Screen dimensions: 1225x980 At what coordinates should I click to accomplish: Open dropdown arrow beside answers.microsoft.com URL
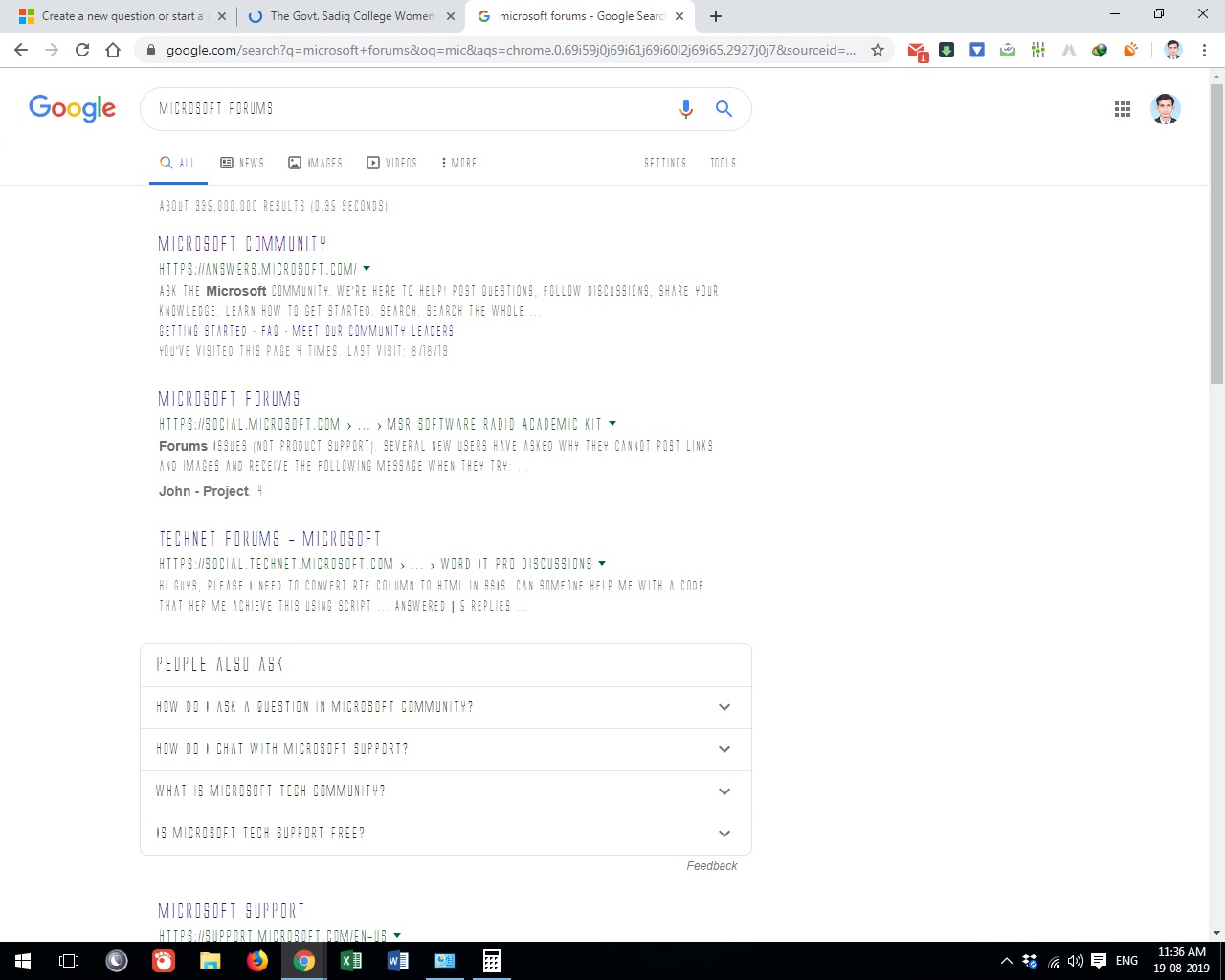point(367,269)
